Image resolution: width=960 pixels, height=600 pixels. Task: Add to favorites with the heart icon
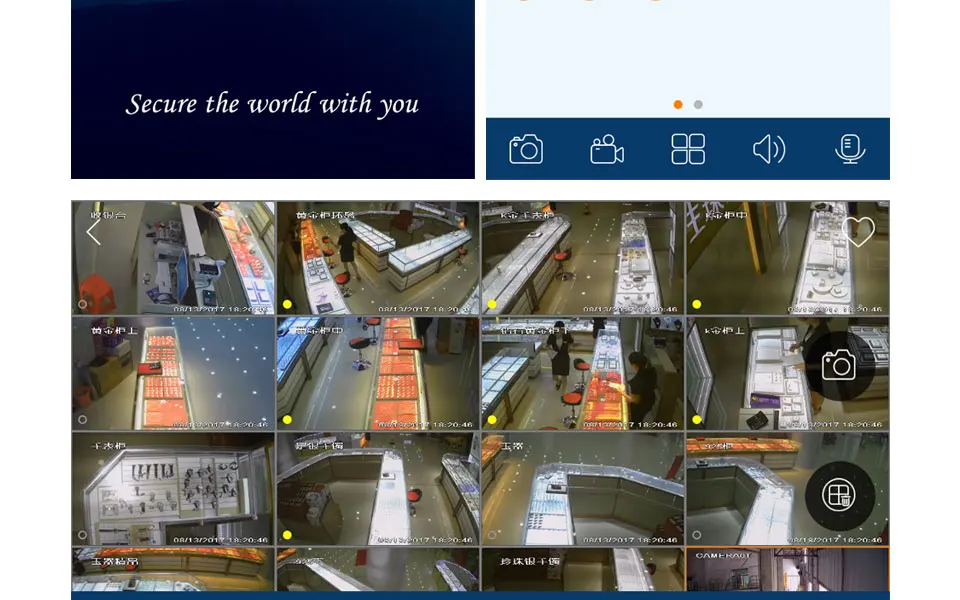click(x=858, y=231)
